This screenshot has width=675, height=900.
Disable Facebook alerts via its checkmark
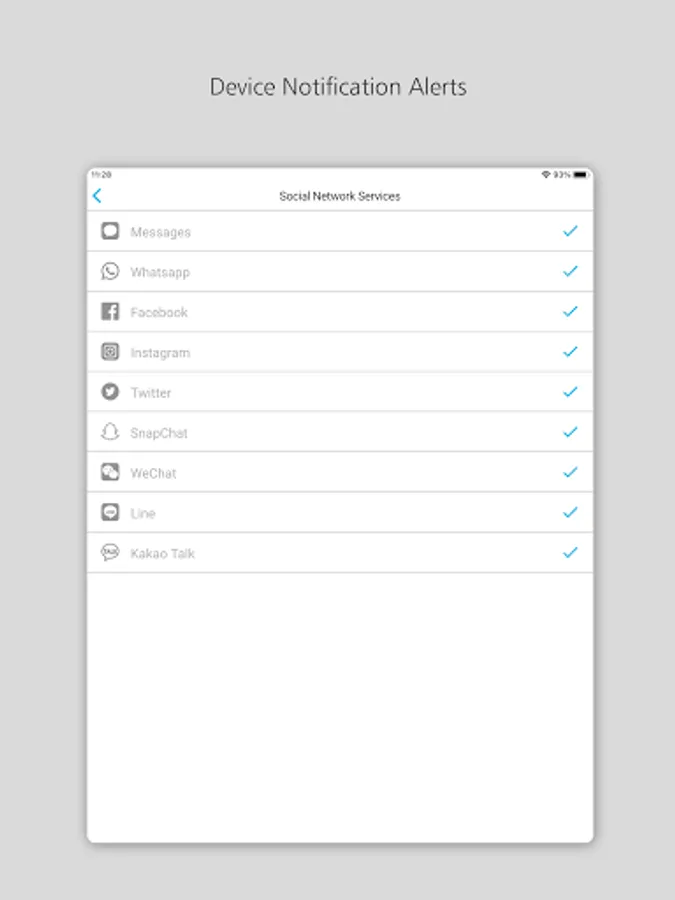[570, 311]
